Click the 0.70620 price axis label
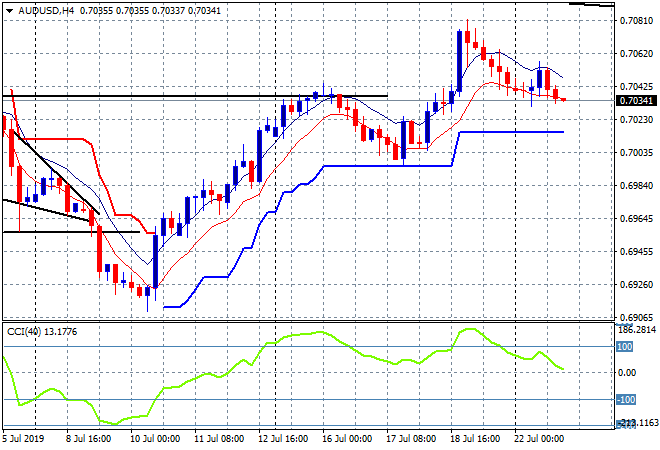This screenshot has height=450, width=660. 636,53
